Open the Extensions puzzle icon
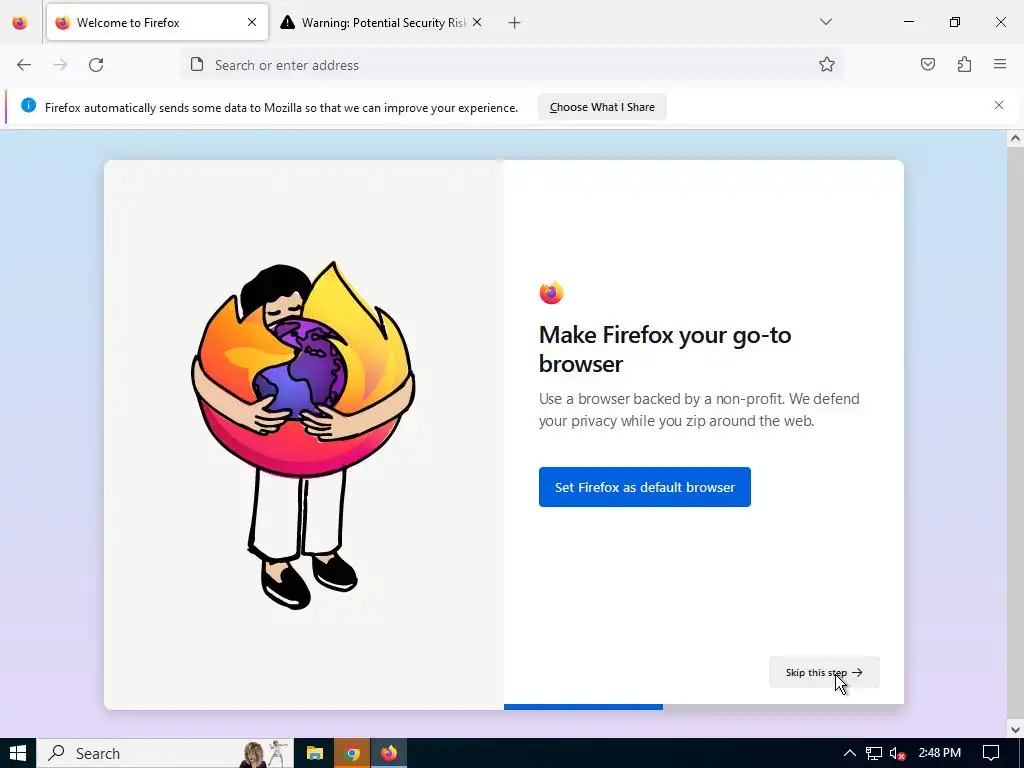Image resolution: width=1024 pixels, height=768 pixels. tap(965, 64)
